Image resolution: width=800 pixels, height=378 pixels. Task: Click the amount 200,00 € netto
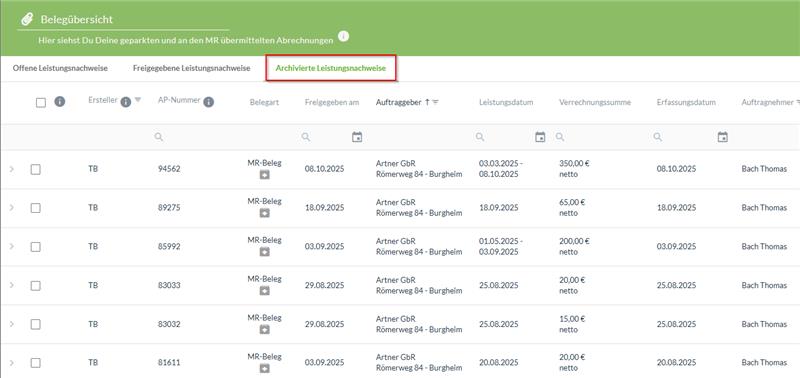coord(574,246)
